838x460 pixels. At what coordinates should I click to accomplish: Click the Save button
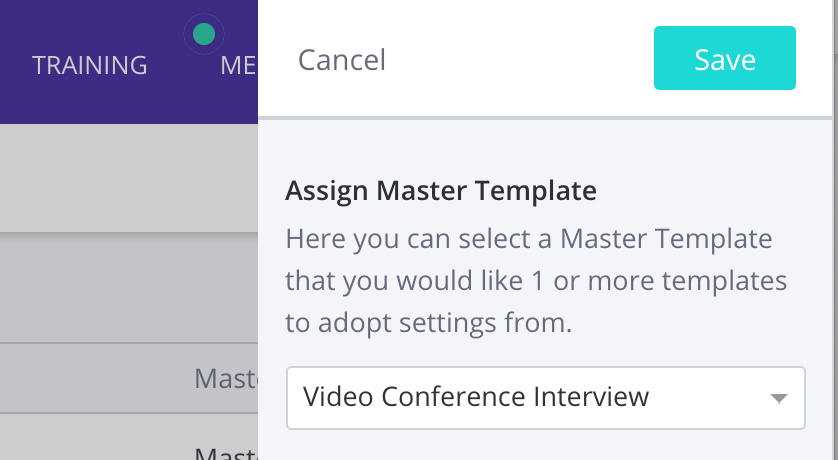tap(724, 59)
